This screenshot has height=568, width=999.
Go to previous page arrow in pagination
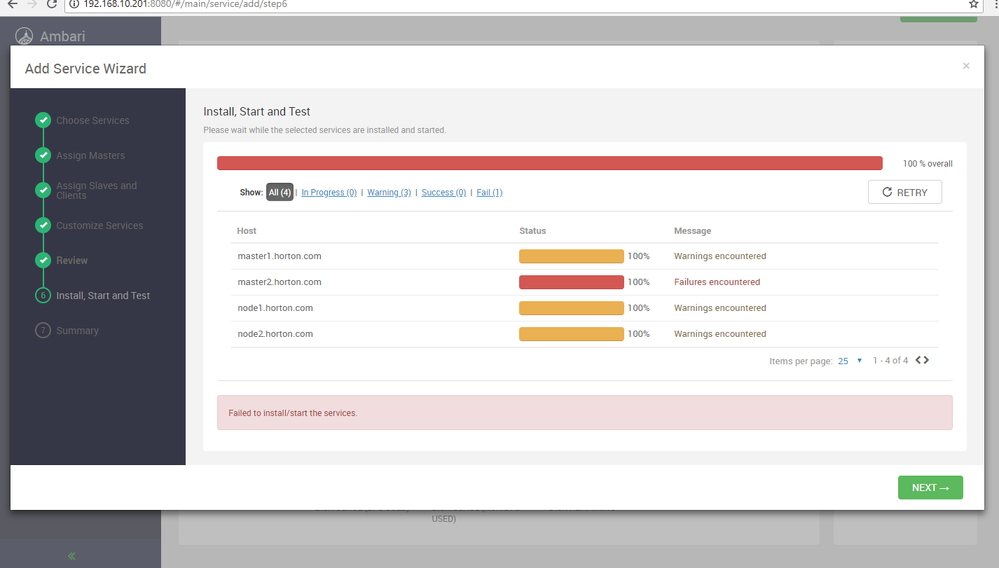pos(919,360)
